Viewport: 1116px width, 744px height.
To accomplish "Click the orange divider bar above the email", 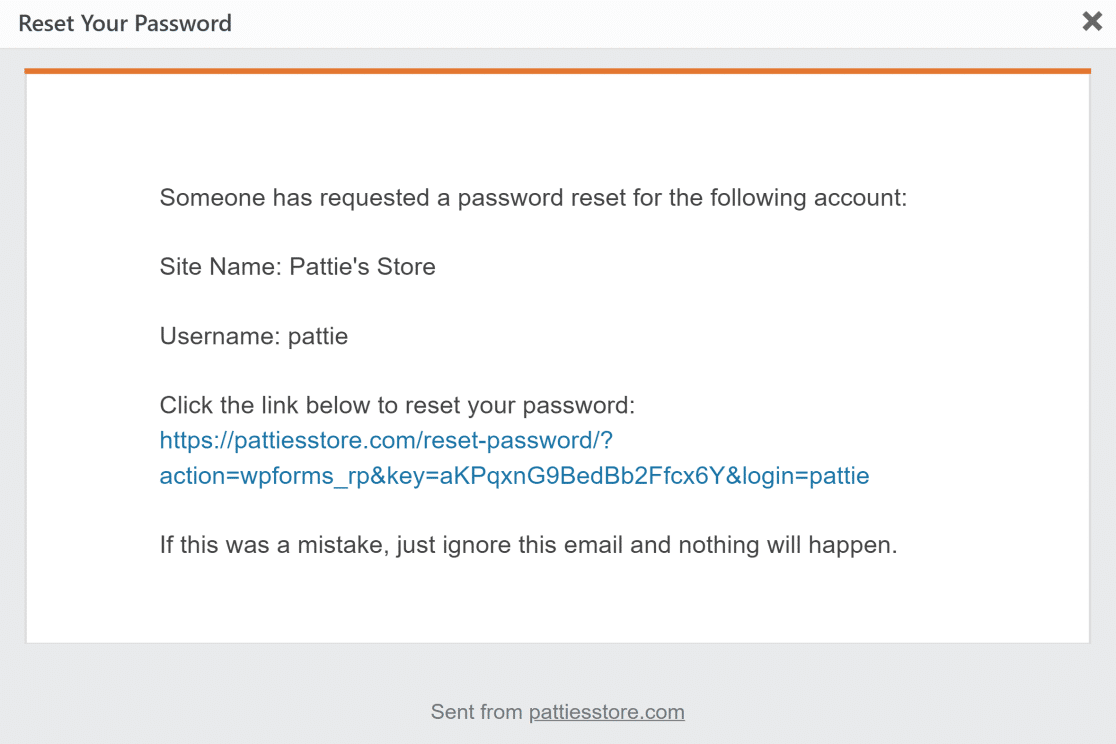I will click(x=558, y=71).
